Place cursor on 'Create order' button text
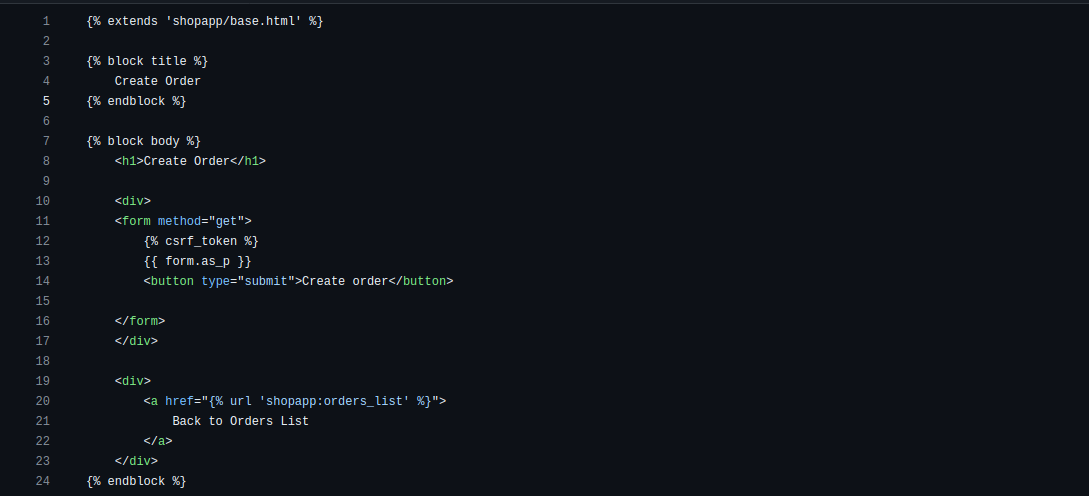The width and height of the screenshot is (1089, 496). (x=345, y=281)
